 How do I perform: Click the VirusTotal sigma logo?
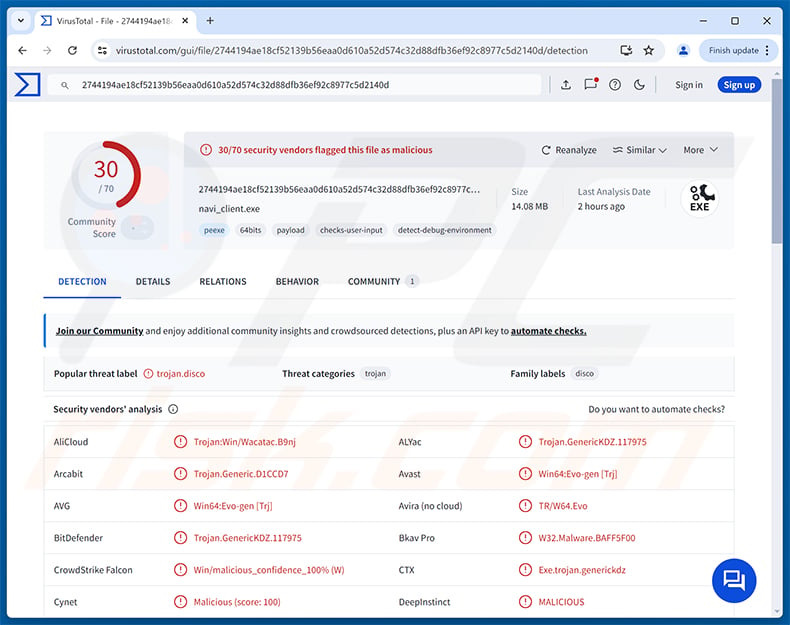27,84
